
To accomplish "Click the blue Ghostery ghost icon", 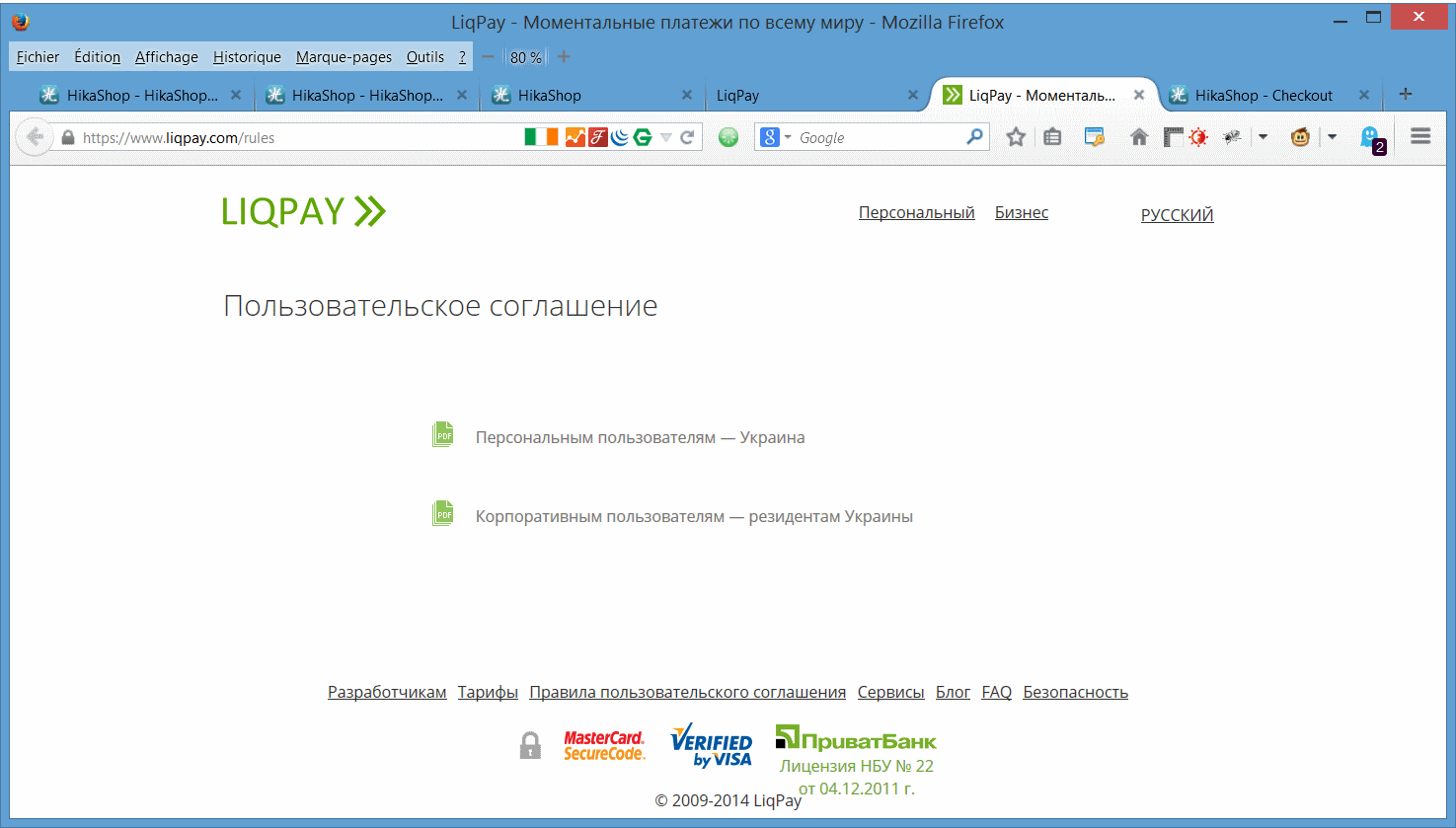I will (1371, 137).
